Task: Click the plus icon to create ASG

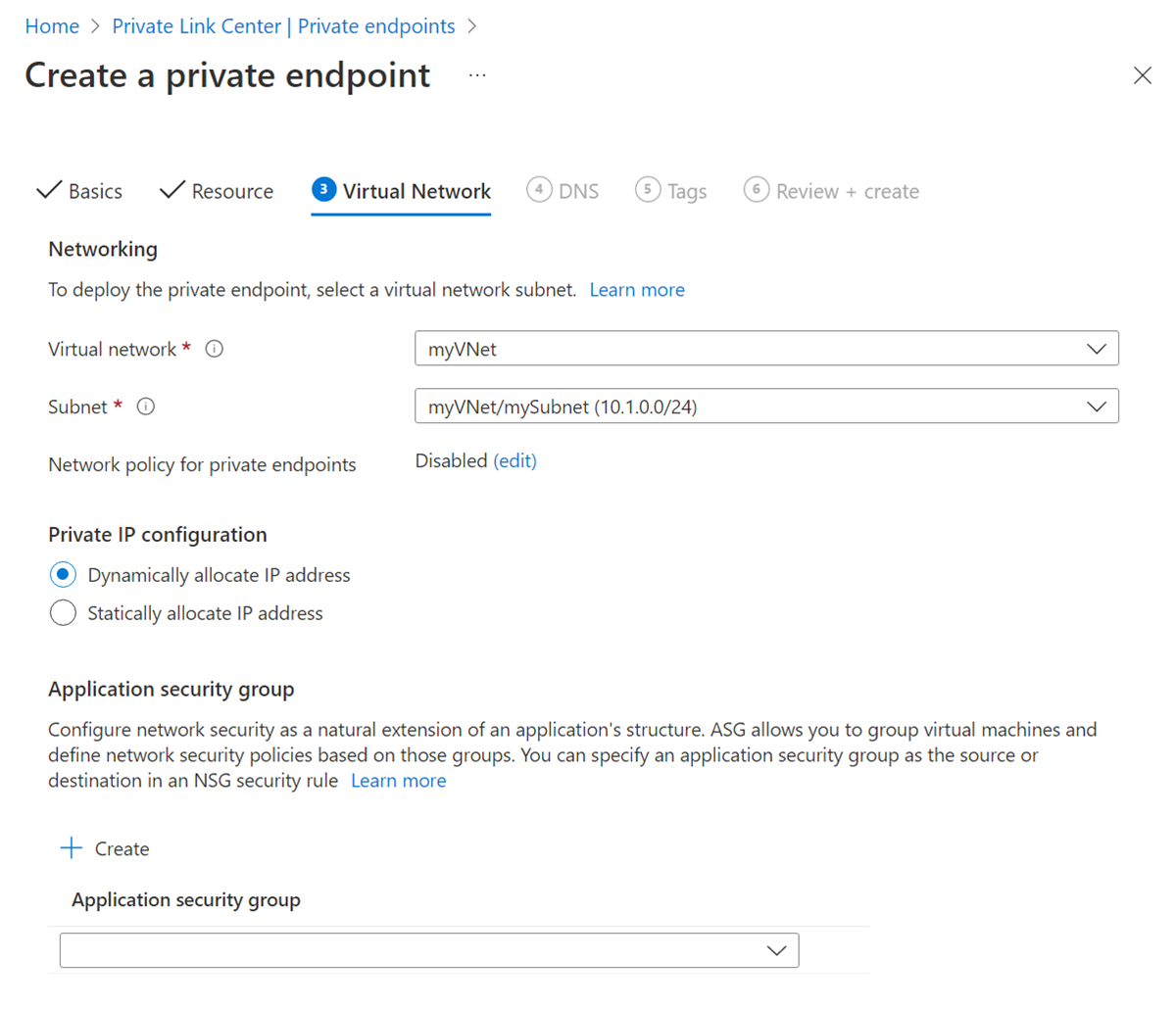Action: coord(72,848)
